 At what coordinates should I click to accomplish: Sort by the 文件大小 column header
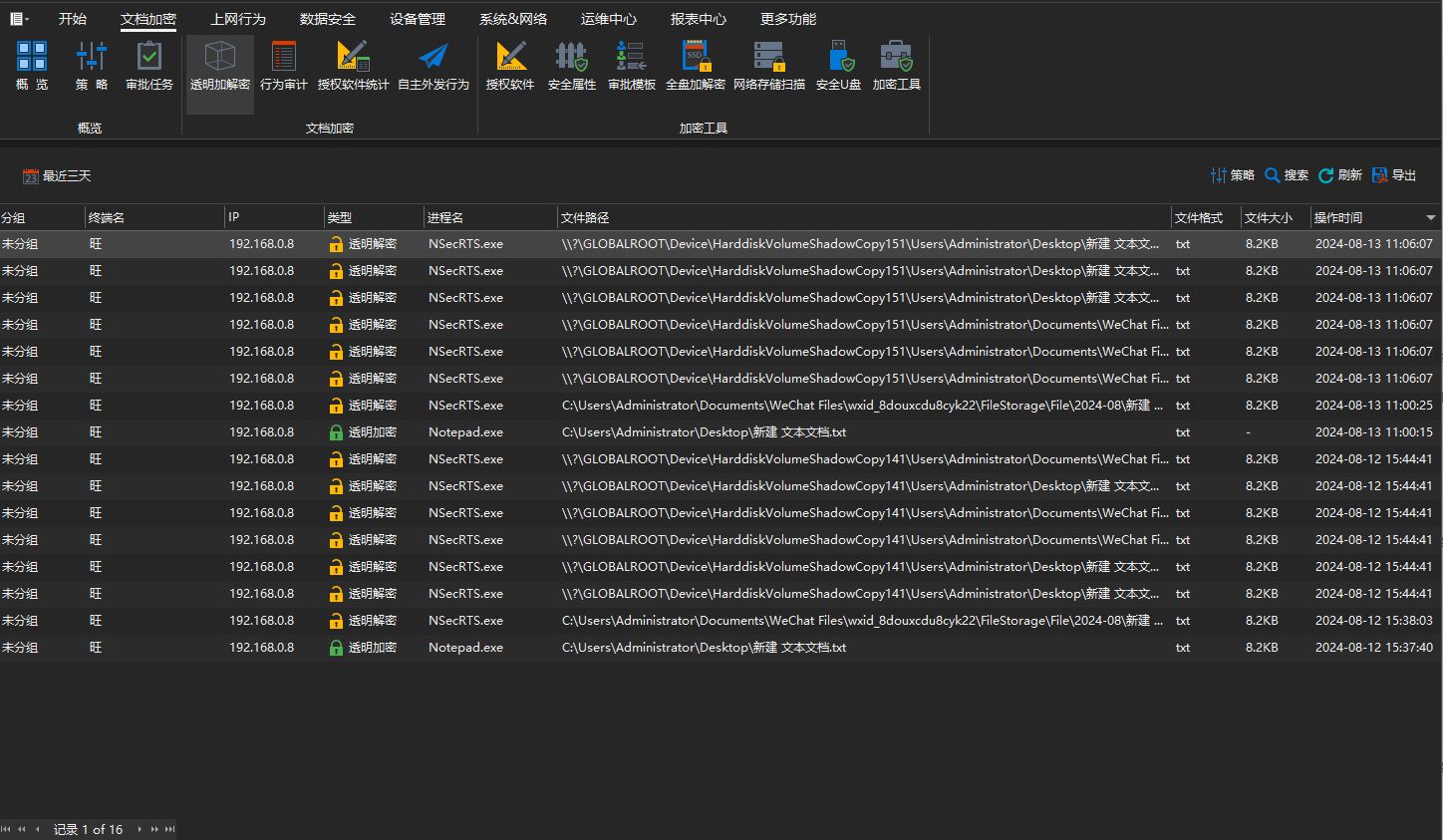(x=1276, y=217)
